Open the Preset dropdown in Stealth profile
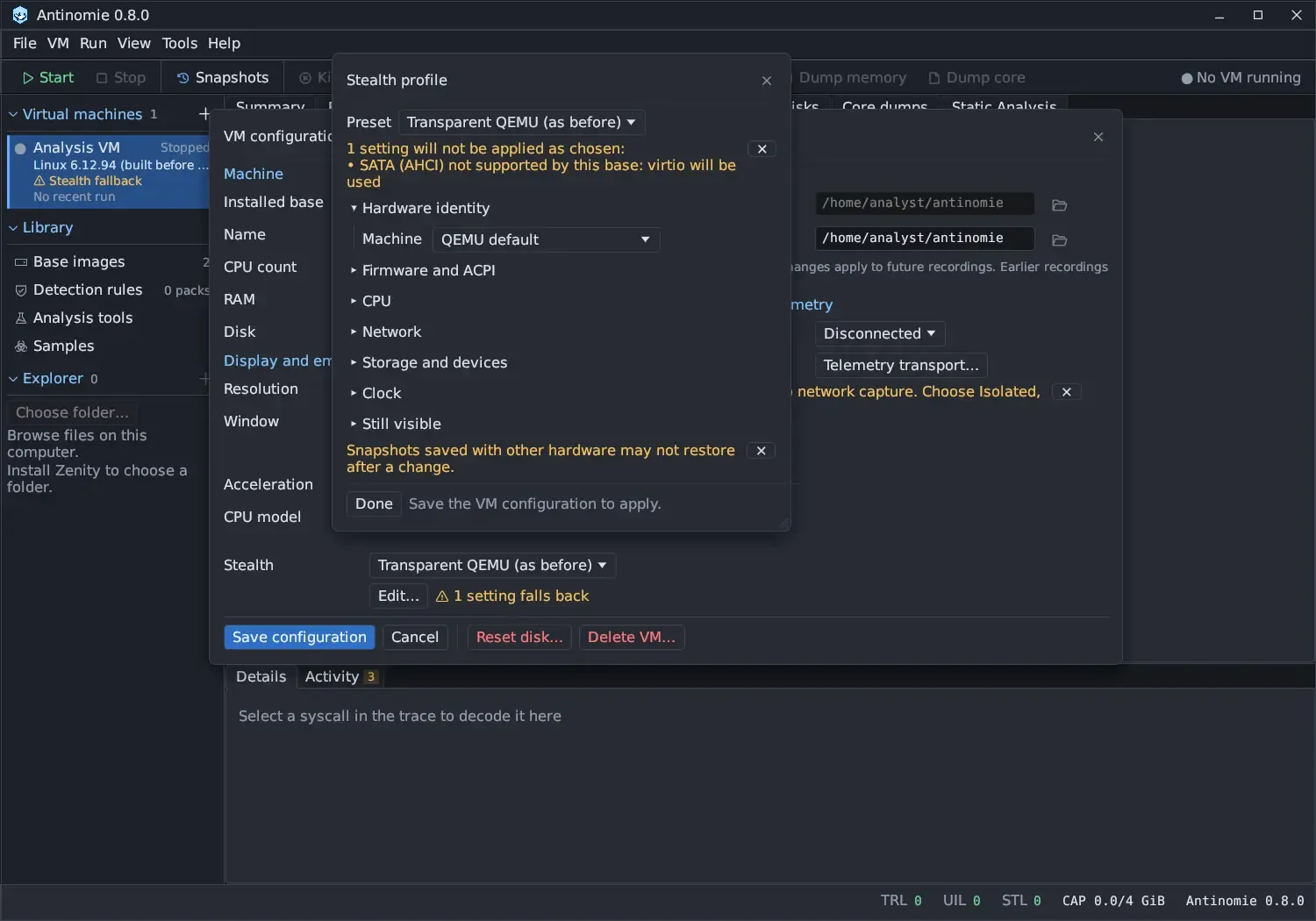This screenshot has height=921, width=1316. [x=521, y=123]
